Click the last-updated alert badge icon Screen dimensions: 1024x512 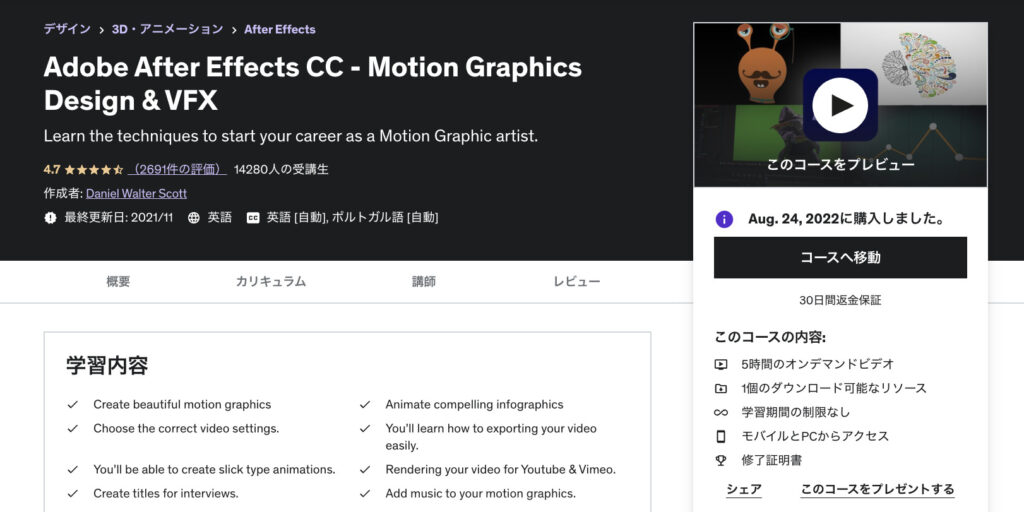point(50,218)
